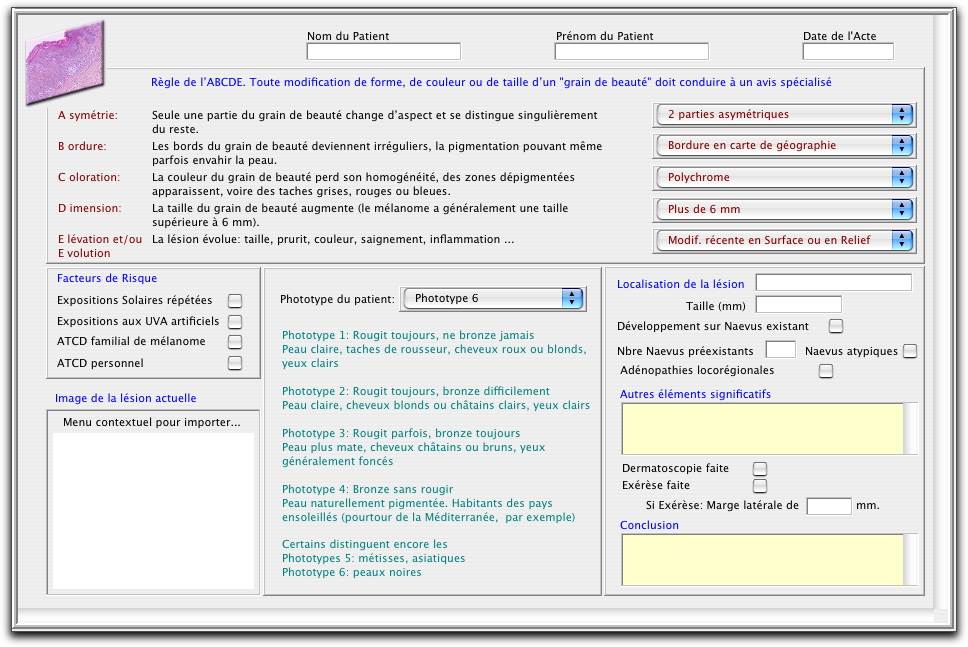968x647 pixels.
Task: Open the 'Modif. récente en Surface' dropdown
Action: pos(784,240)
